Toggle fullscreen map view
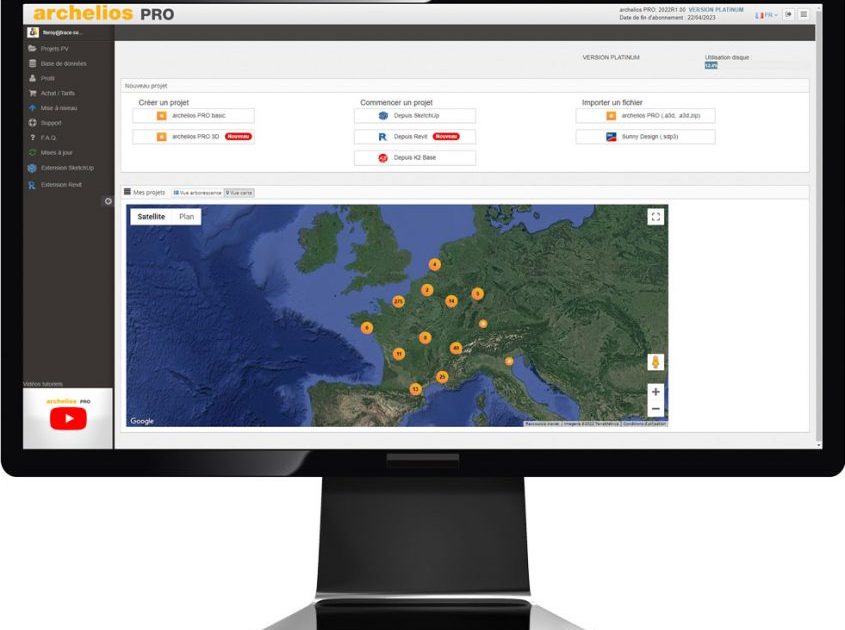This screenshot has width=845, height=630. click(x=655, y=217)
